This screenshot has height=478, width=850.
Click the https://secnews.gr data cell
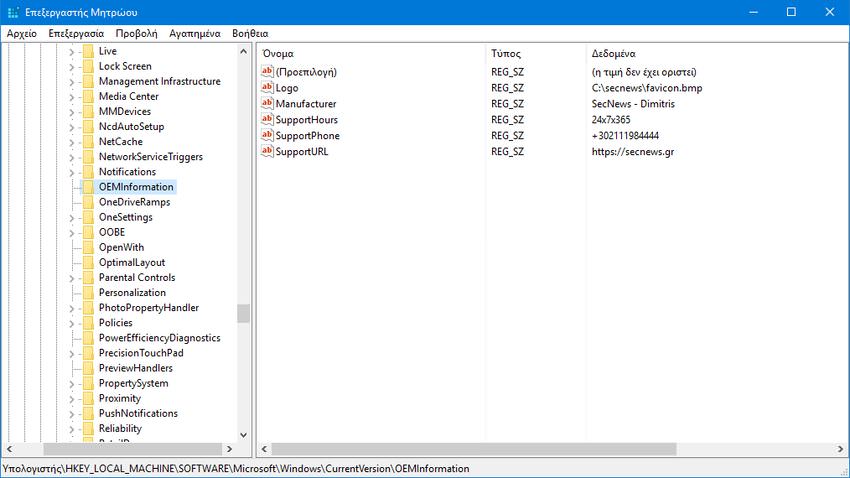633,151
